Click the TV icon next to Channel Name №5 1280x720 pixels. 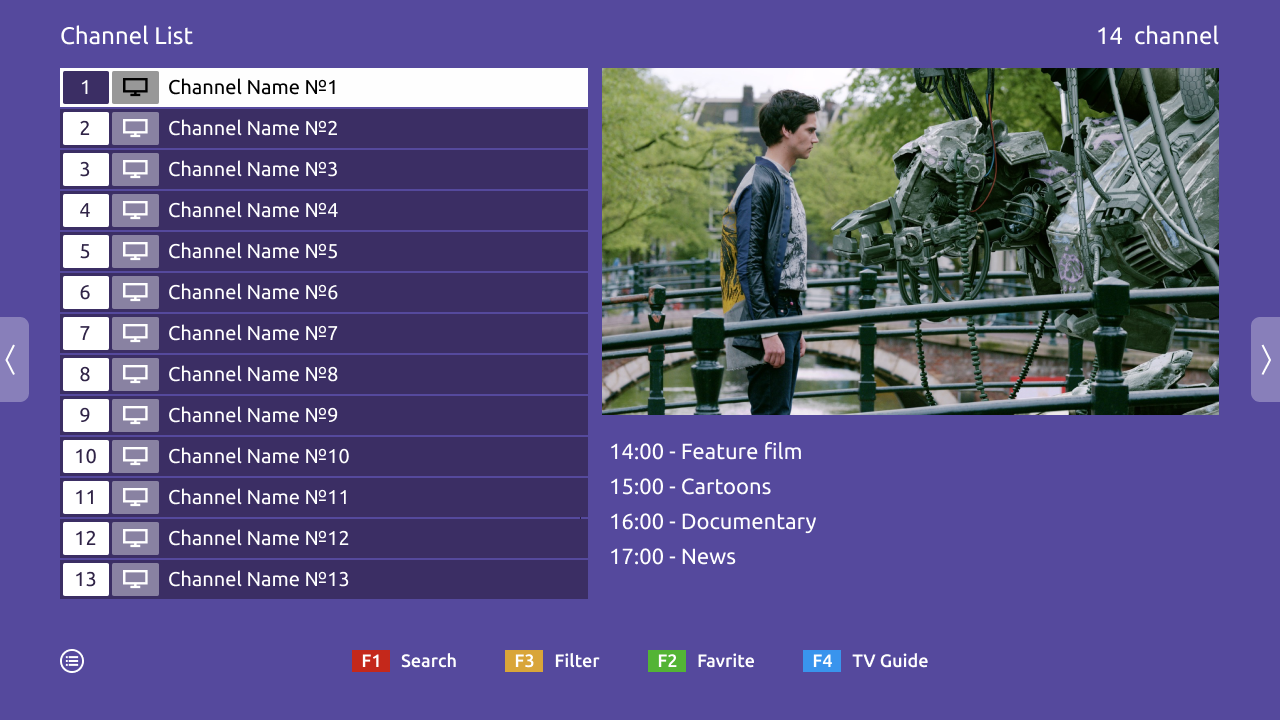click(x=135, y=251)
